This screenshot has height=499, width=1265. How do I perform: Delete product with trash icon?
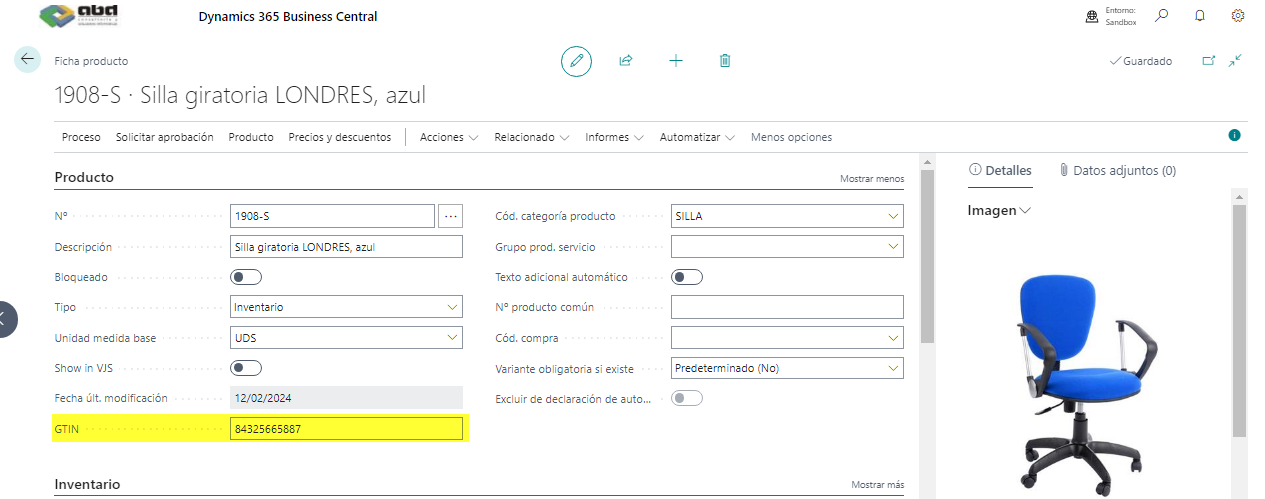tap(725, 61)
